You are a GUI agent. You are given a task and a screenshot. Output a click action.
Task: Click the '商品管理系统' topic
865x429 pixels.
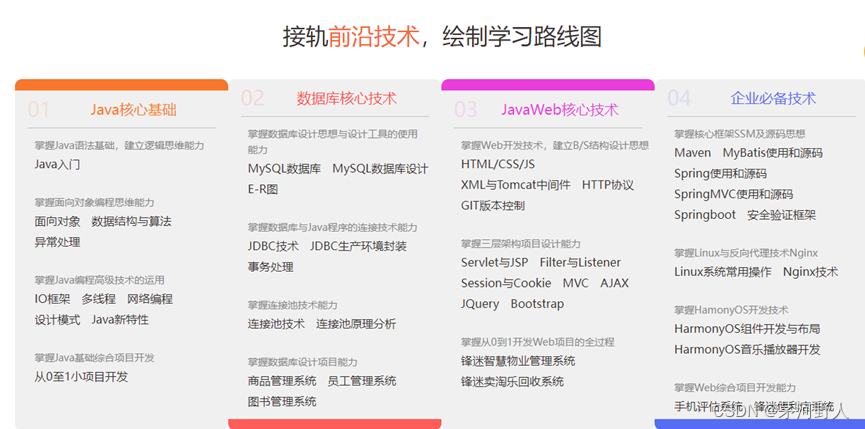pyautogui.click(x=282, y=380)
